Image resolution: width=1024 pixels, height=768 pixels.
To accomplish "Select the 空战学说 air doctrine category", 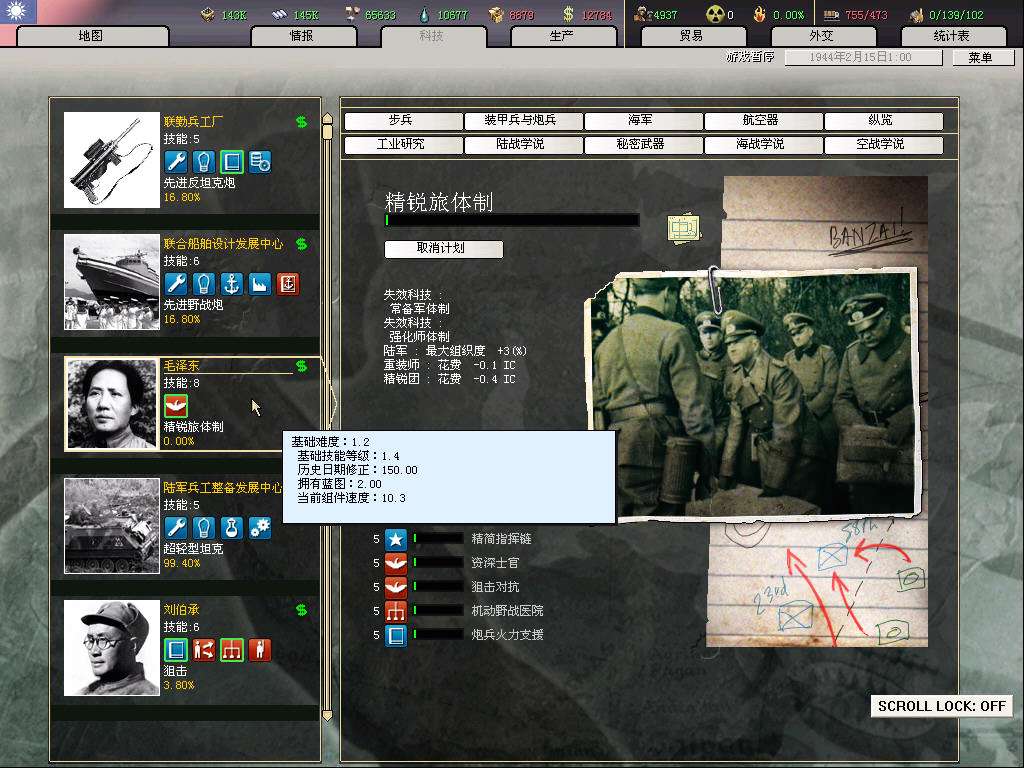I will coord(883,144).
